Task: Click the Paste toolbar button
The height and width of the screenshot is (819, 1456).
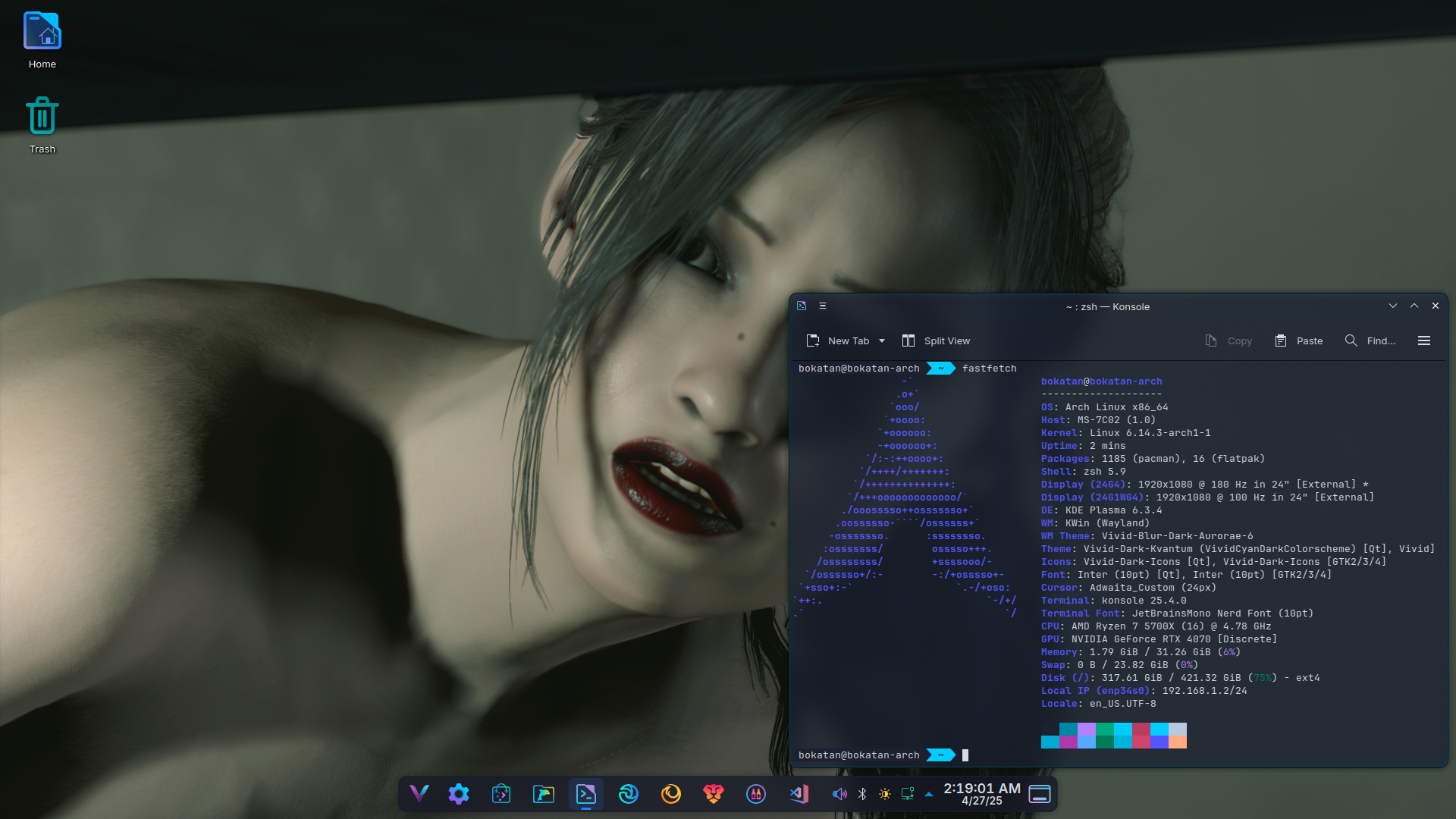Action: pos(1298,341)
